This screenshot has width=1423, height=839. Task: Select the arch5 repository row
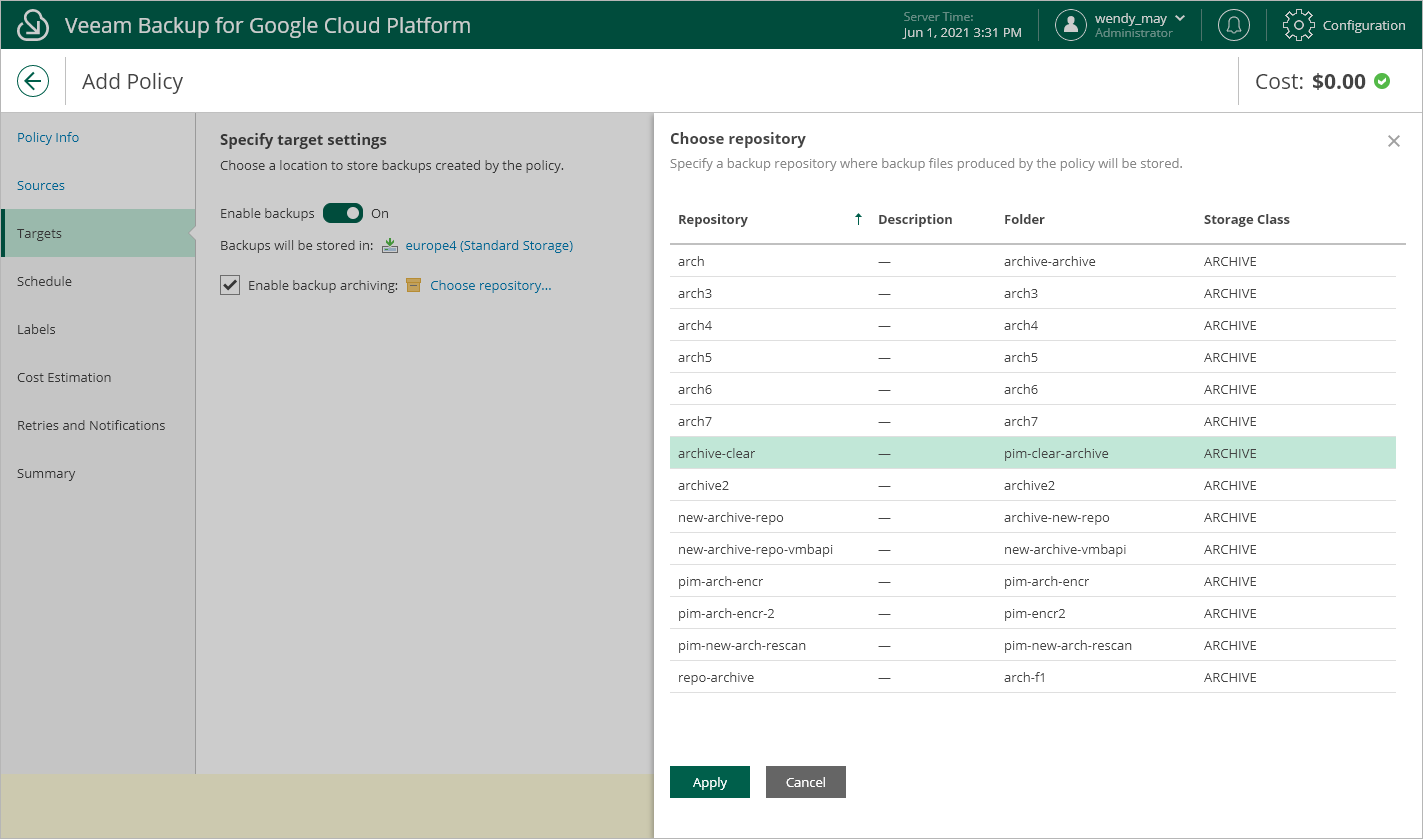[1033, 357]
